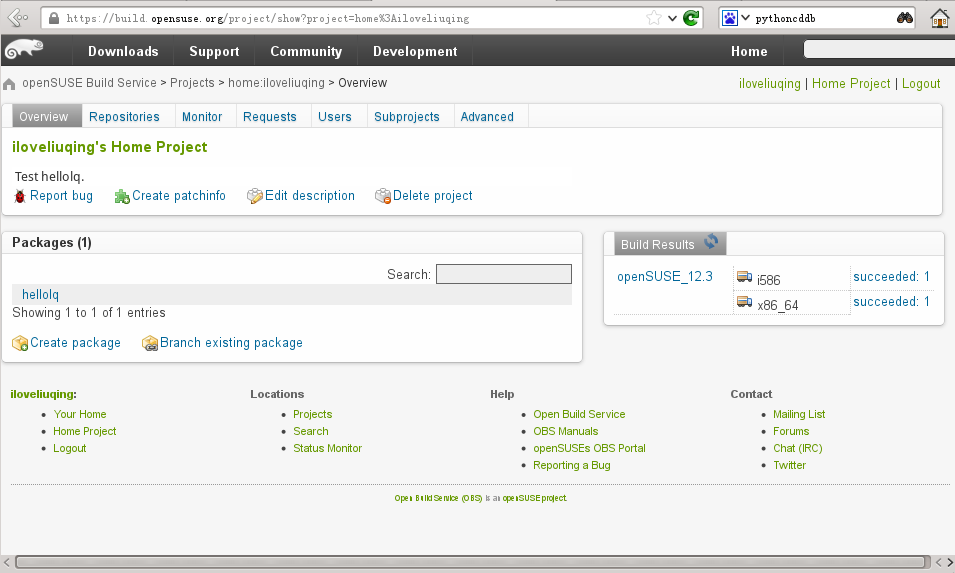The image size is (955, 573).
Task: Open the Development menu
Action: point(415,51)
